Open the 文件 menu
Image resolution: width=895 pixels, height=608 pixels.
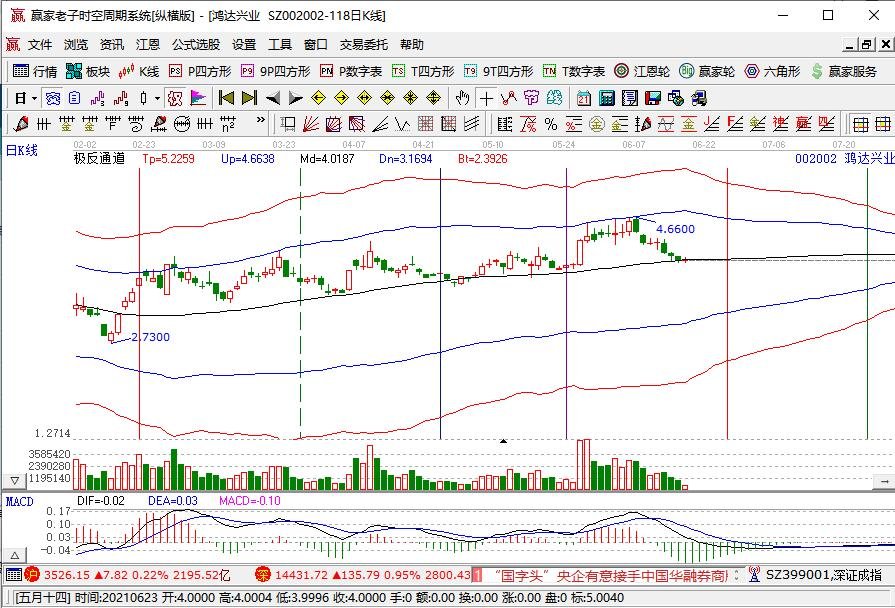(40, 45)
